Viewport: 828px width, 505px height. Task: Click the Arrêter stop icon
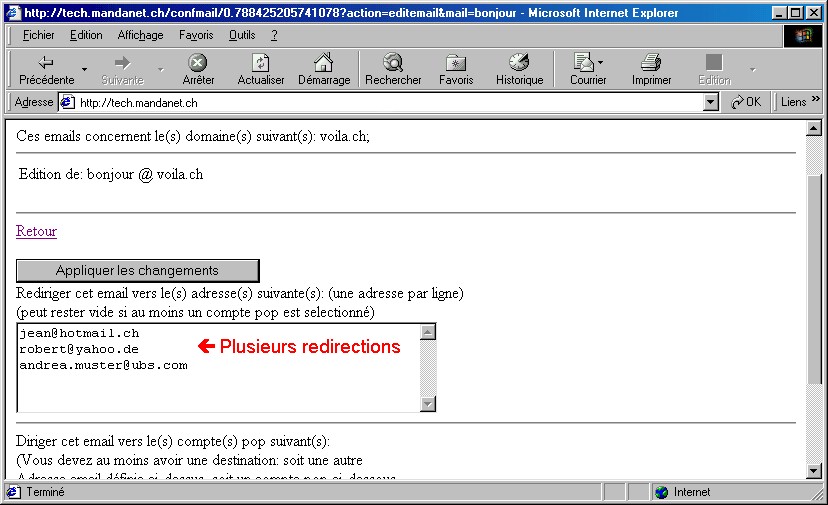[198, 63]
